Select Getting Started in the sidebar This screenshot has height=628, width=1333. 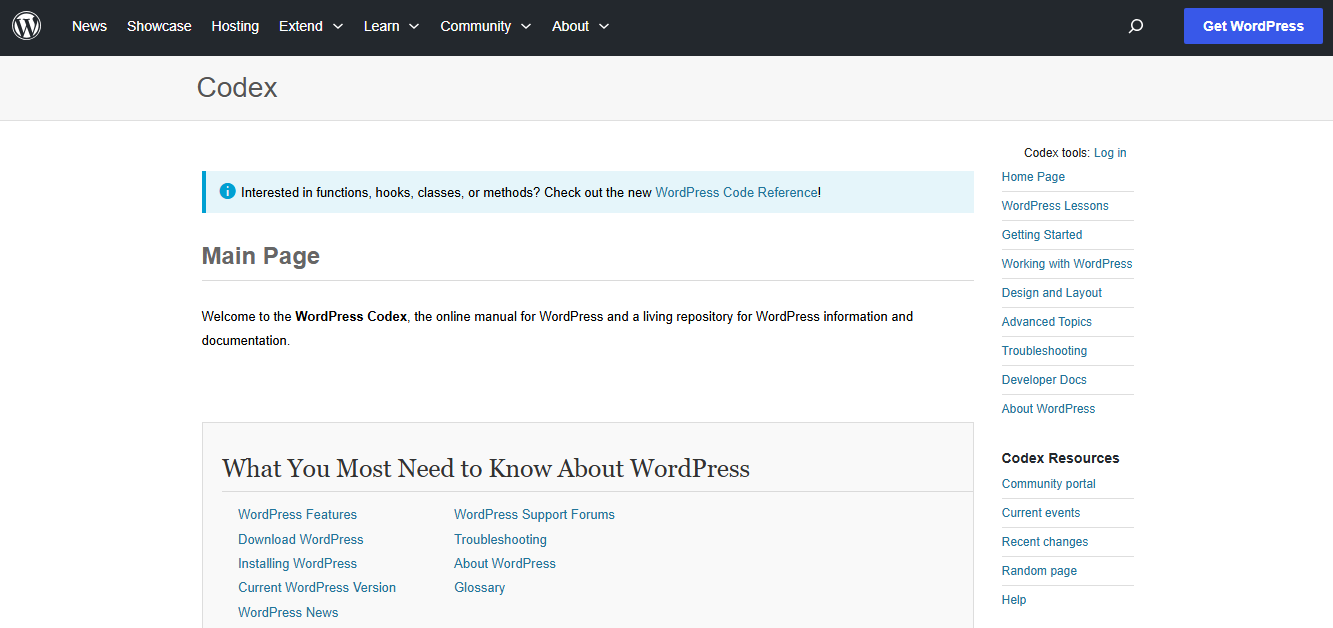click(x=1042, y=234)
